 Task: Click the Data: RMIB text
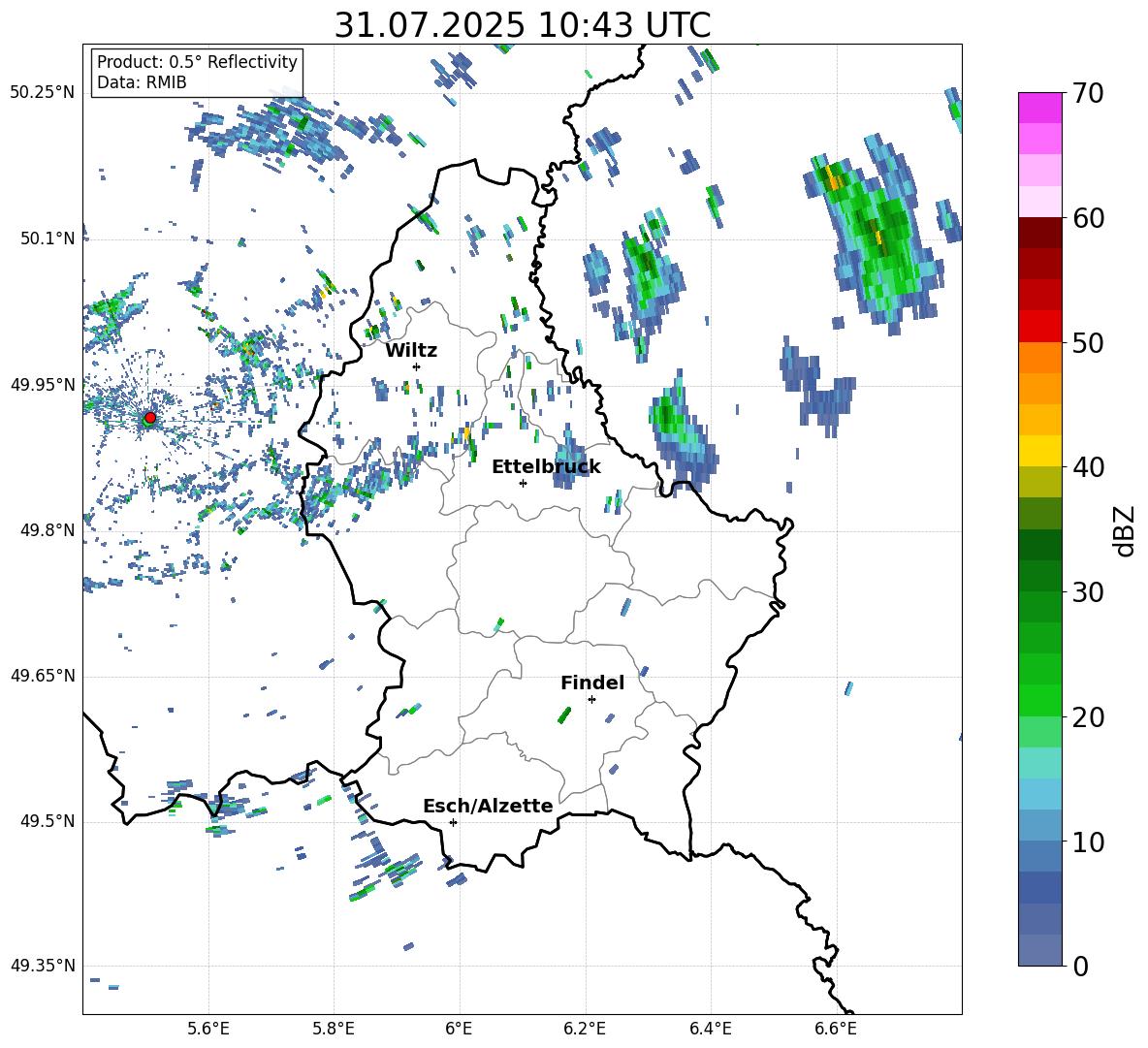click(142, 82)
